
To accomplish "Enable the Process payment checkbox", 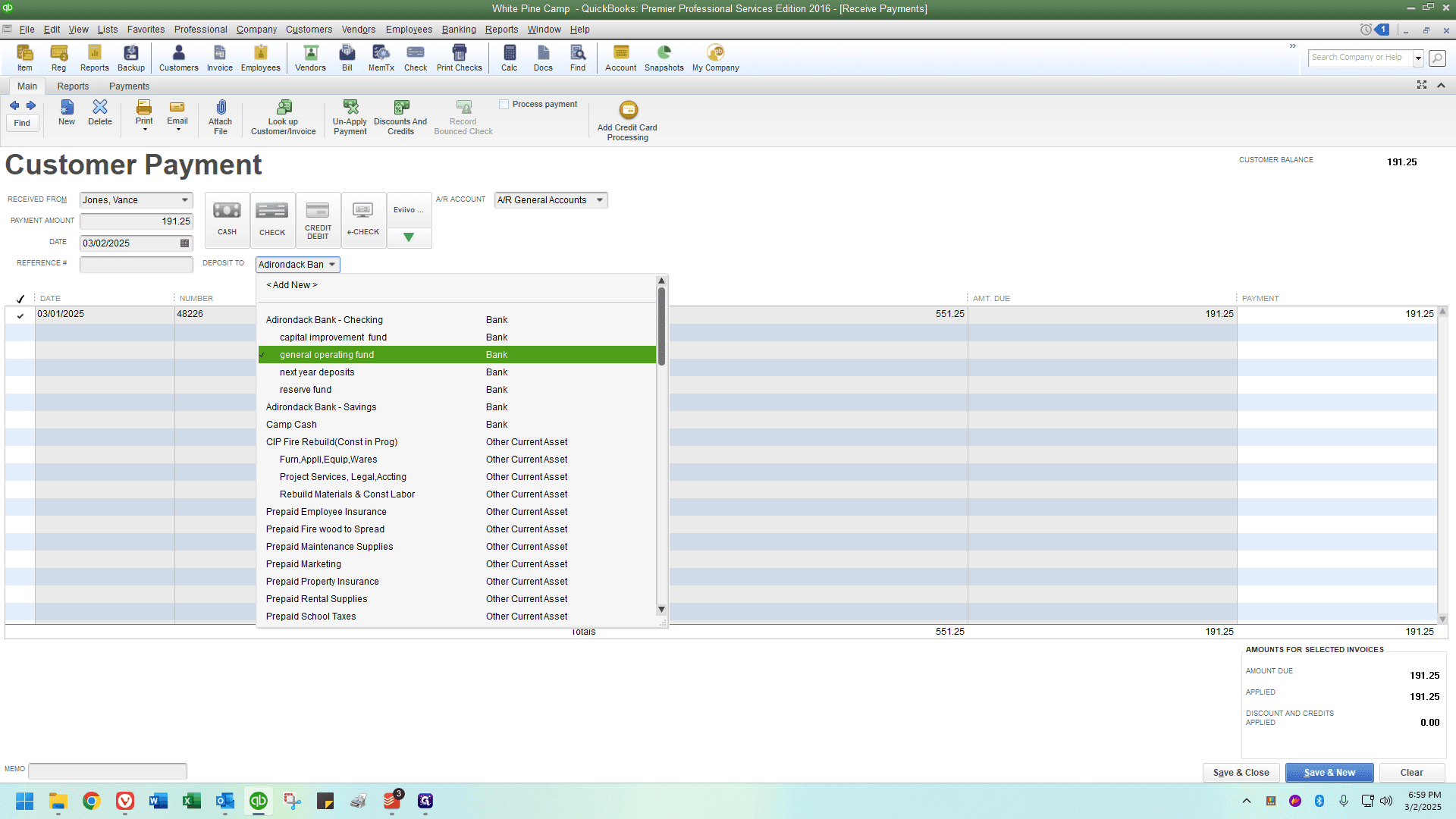I will [504, 105].
